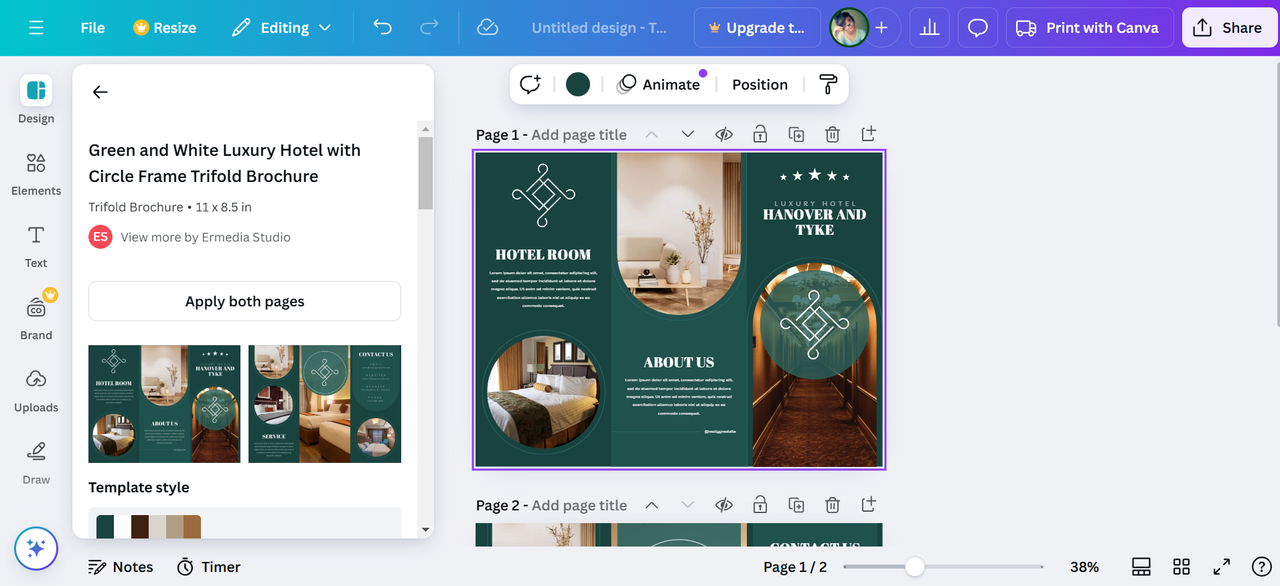
Task: Move Page 2 up with chevron
Action: (x=652, y=505)
